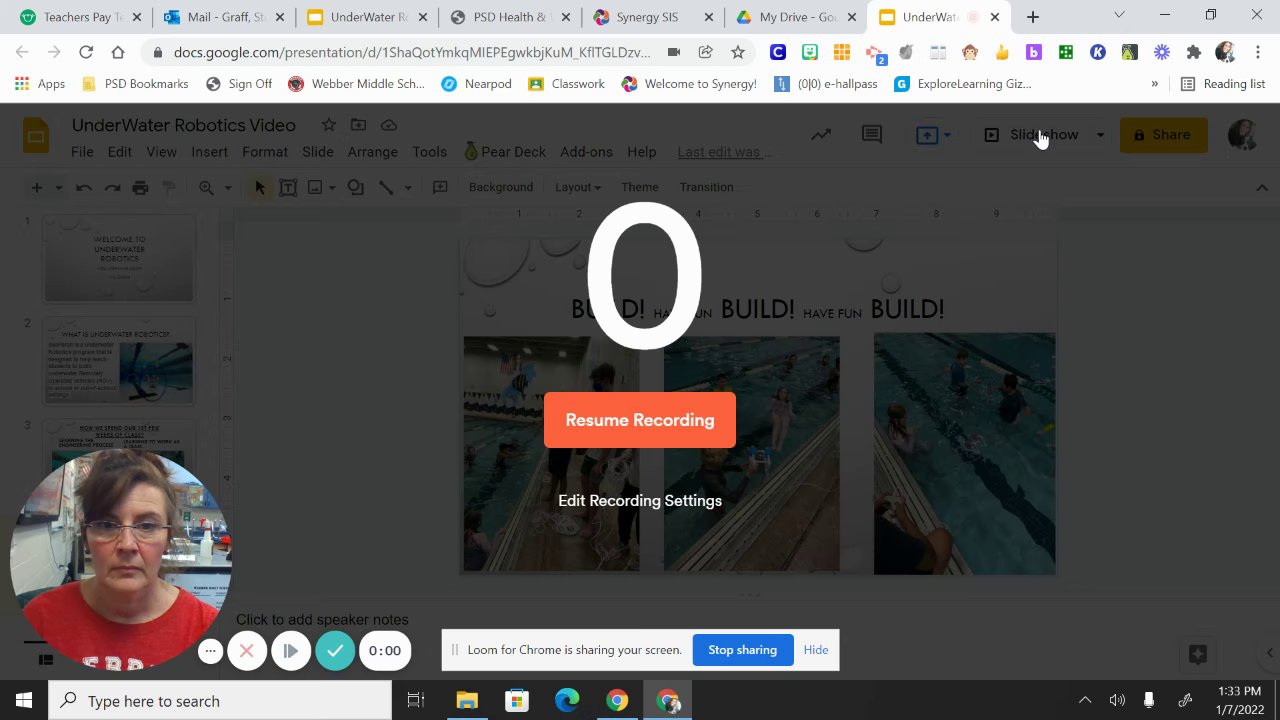Viewport: 1280px width, 720px height.
Task: Expand the zoom level dropdown
Action: coord(227,187)
